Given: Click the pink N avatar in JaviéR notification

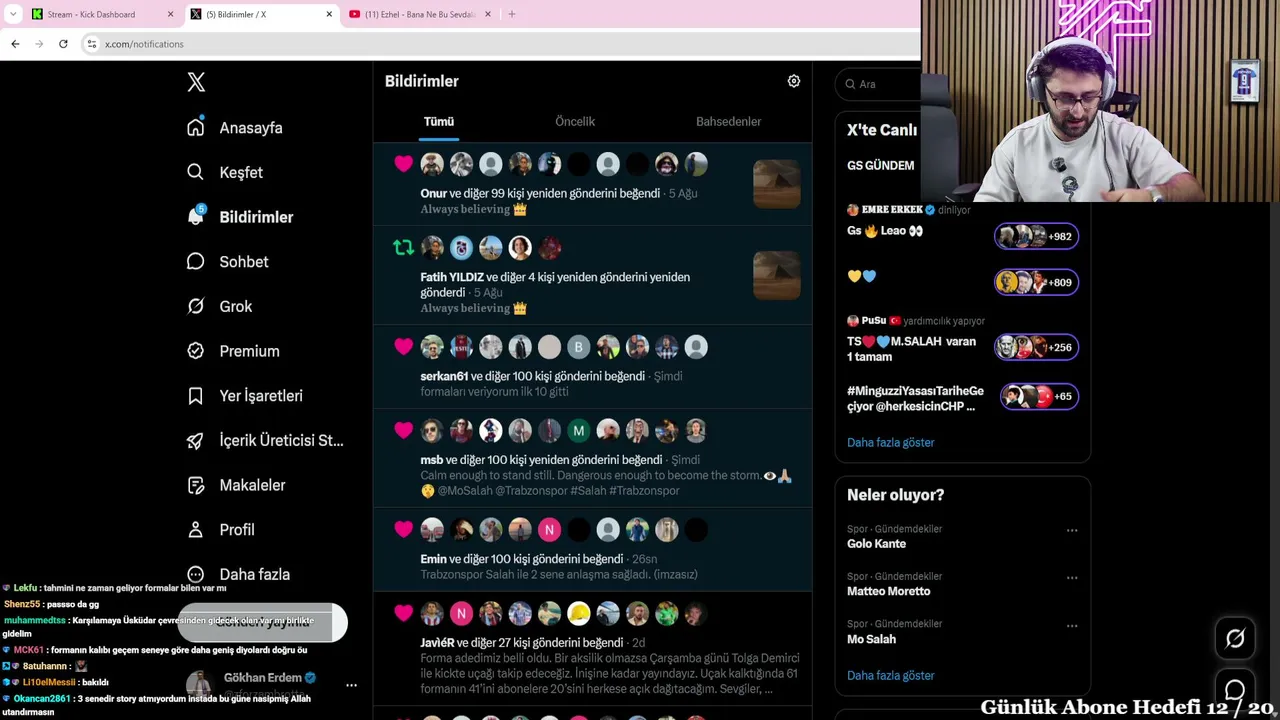Looking at the screenshot, I should click(x=461, y=614).
